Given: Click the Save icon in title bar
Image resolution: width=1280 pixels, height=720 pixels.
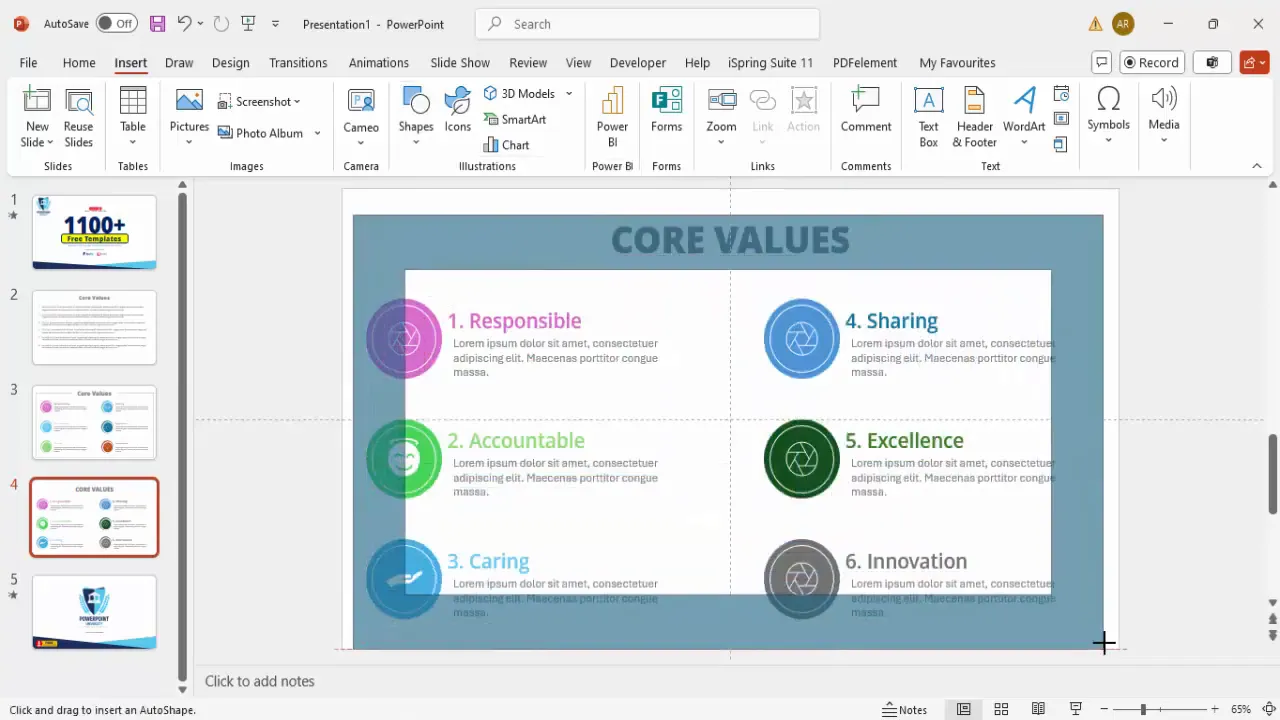Looking at the screenshot, I should [x=157, y=23].
